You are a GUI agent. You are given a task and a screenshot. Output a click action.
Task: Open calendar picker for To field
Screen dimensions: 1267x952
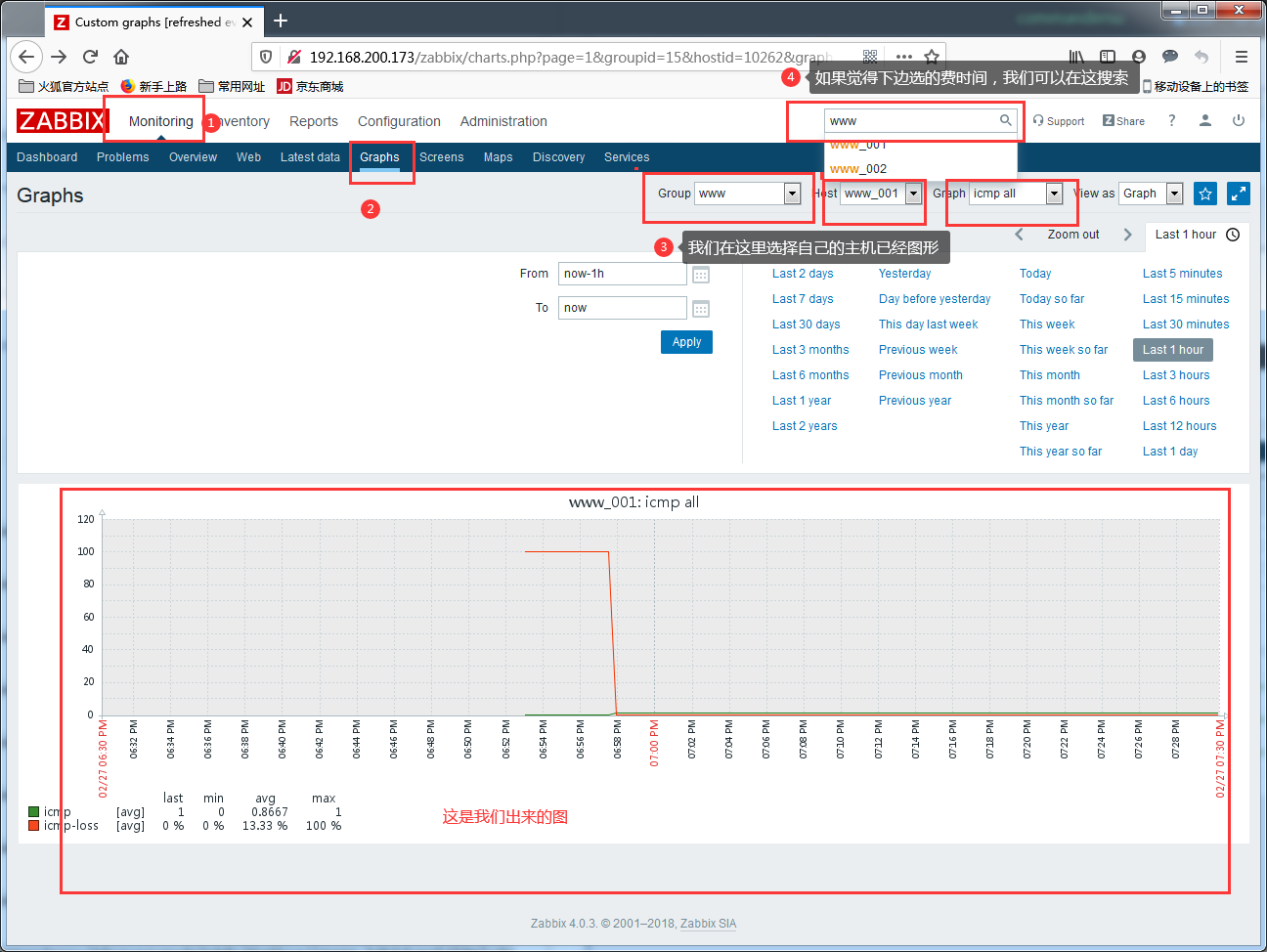click(x=701, y=309)
